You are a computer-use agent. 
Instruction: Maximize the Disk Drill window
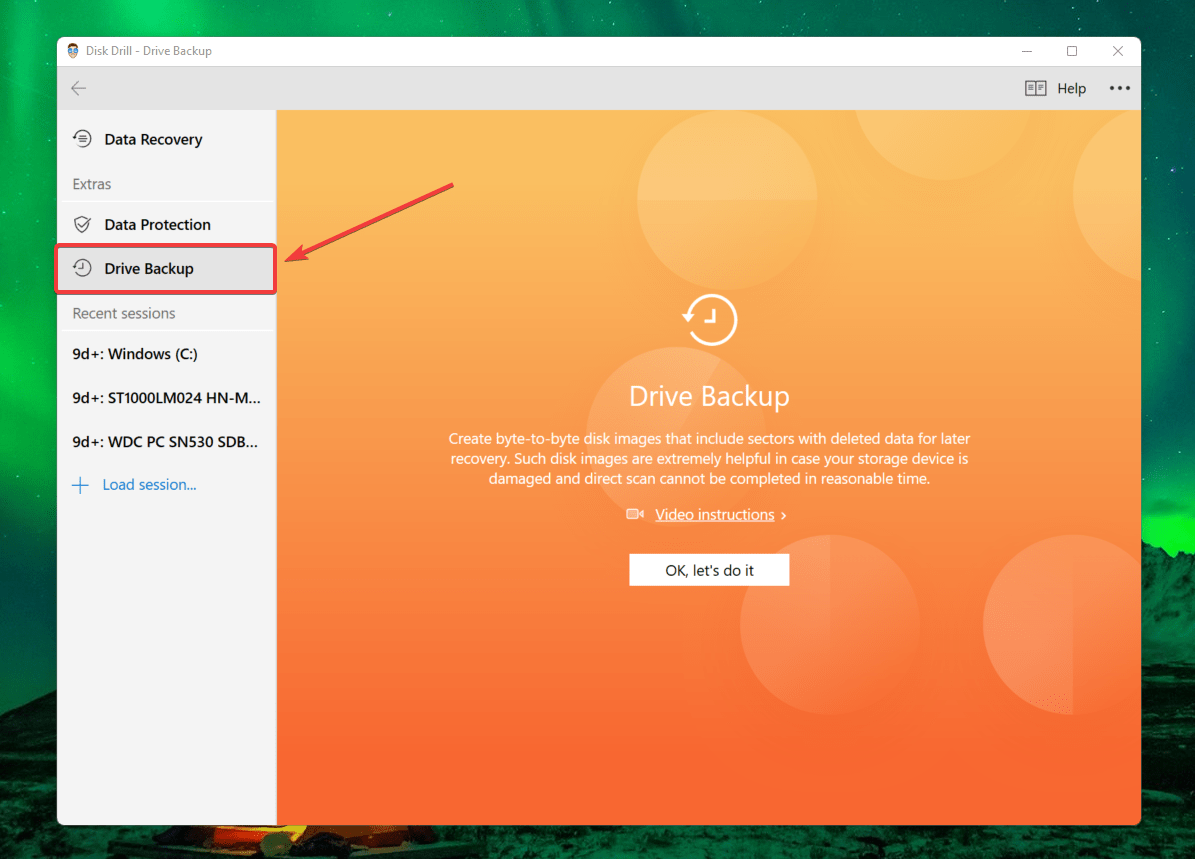[x=1072, y=51]
